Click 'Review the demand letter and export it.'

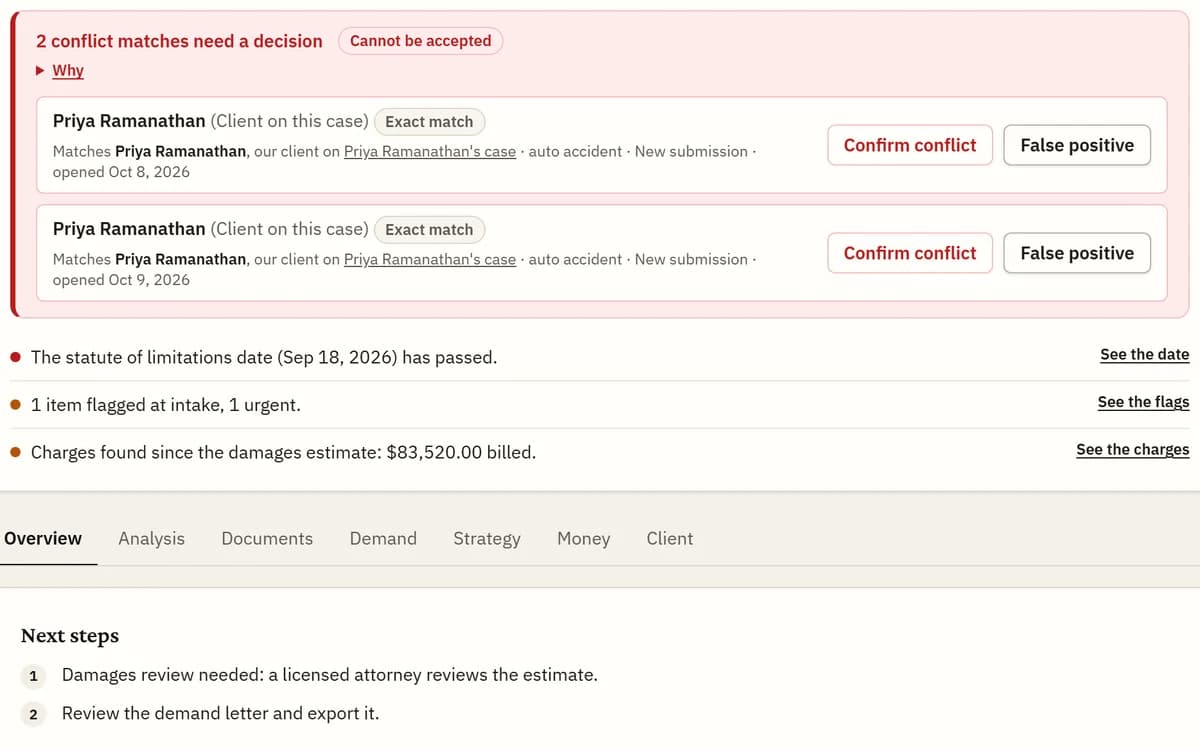tap(220, 714)
